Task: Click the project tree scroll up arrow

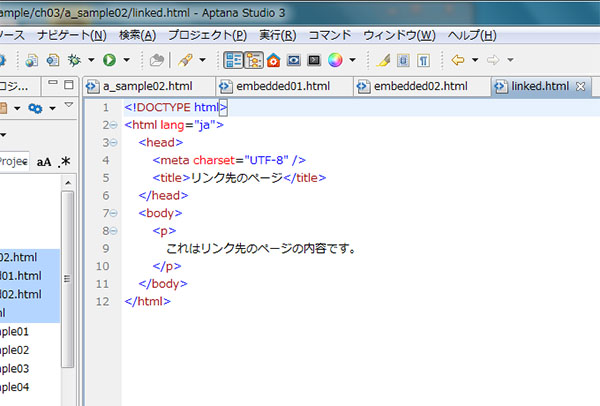Action: (68, 183)
